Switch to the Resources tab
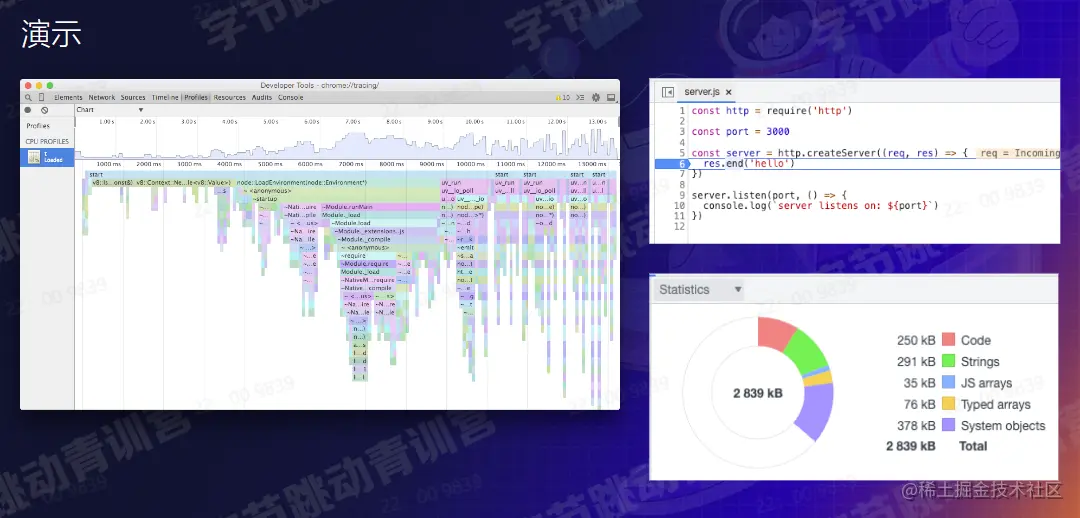 [x=229, y=98]
